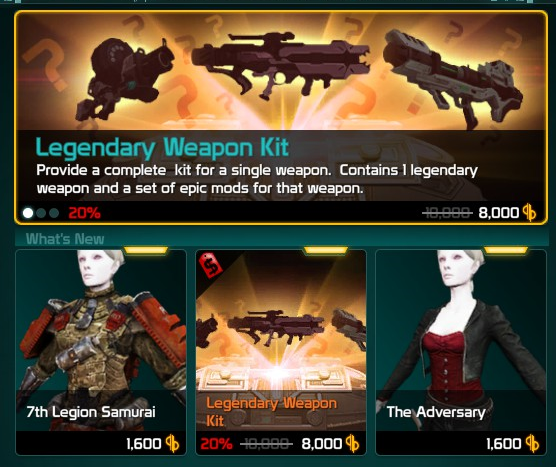This screenshot has height=467, width=556.
Task: Open the 7th Legion Samurai item card
Action: 101,352
